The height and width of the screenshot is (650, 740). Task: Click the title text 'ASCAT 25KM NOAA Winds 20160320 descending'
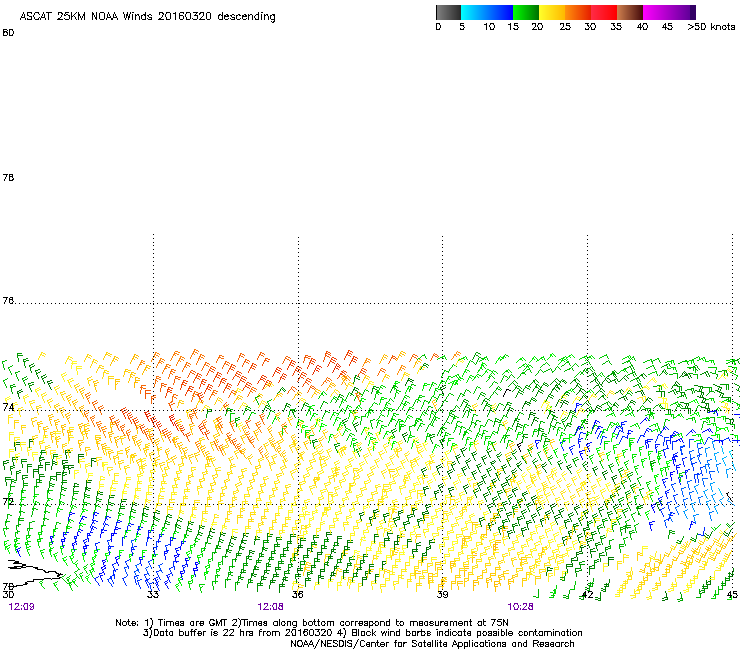tap(147, 16)
